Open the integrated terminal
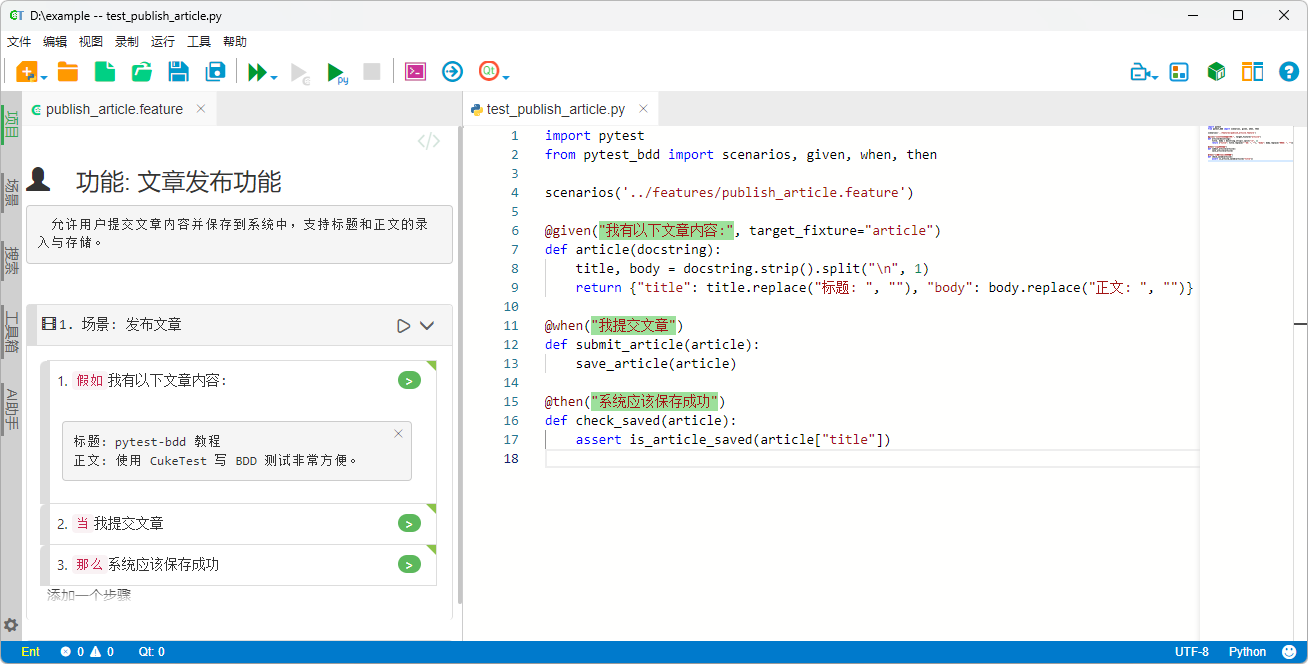Viewport: 1308px width, 664px height. (x=415, y=71)
